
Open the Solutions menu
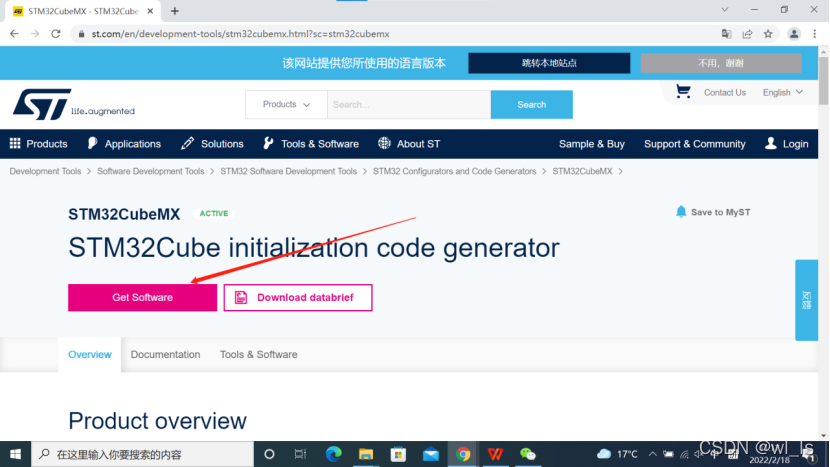click(x=212, y=143)
